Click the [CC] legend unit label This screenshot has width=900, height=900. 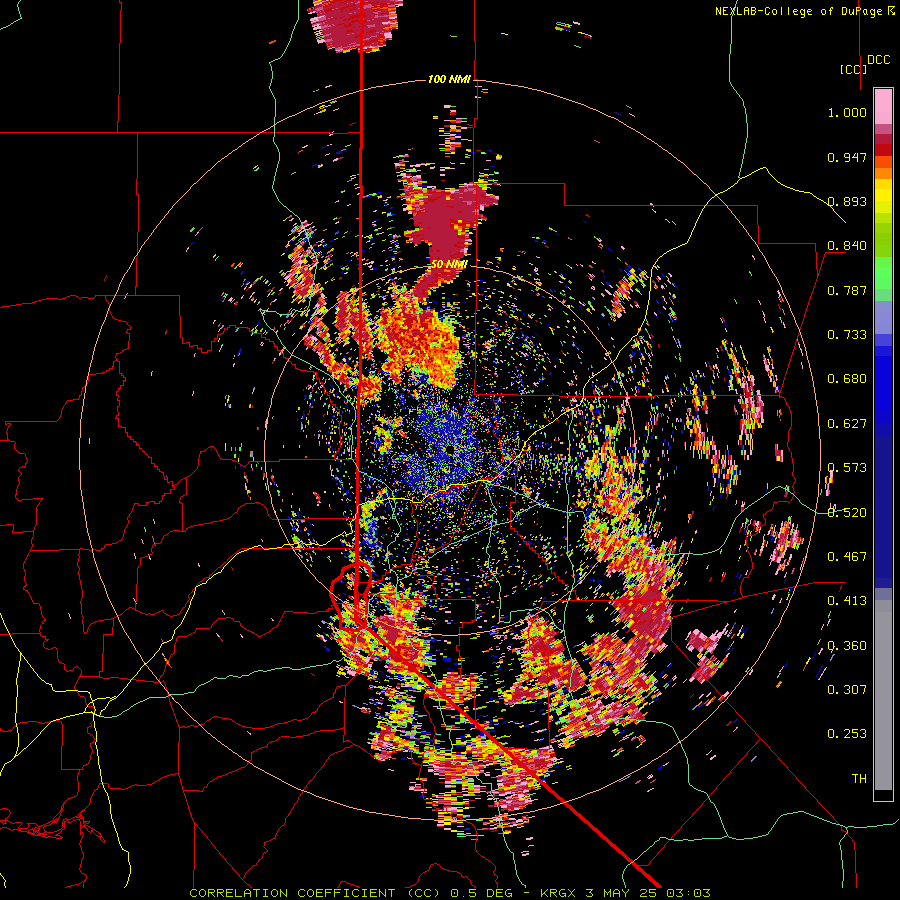pos(853,69)
